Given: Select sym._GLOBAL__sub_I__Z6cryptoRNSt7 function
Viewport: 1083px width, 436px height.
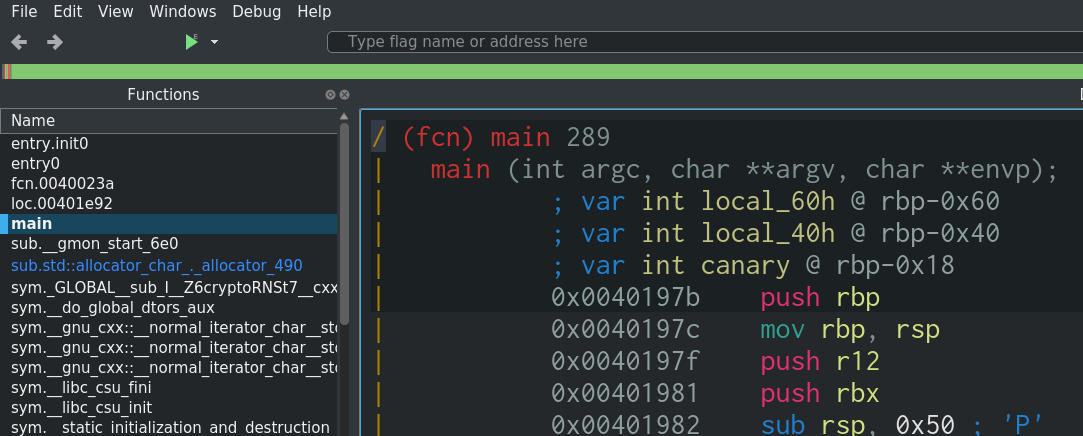Looking at the screenshot, I should point(169,287).
